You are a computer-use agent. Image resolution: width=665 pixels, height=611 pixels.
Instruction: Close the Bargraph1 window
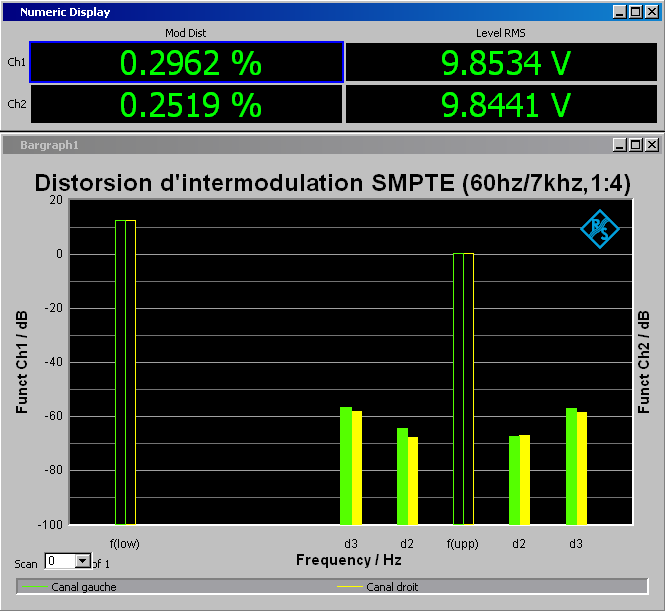(651, 145)
